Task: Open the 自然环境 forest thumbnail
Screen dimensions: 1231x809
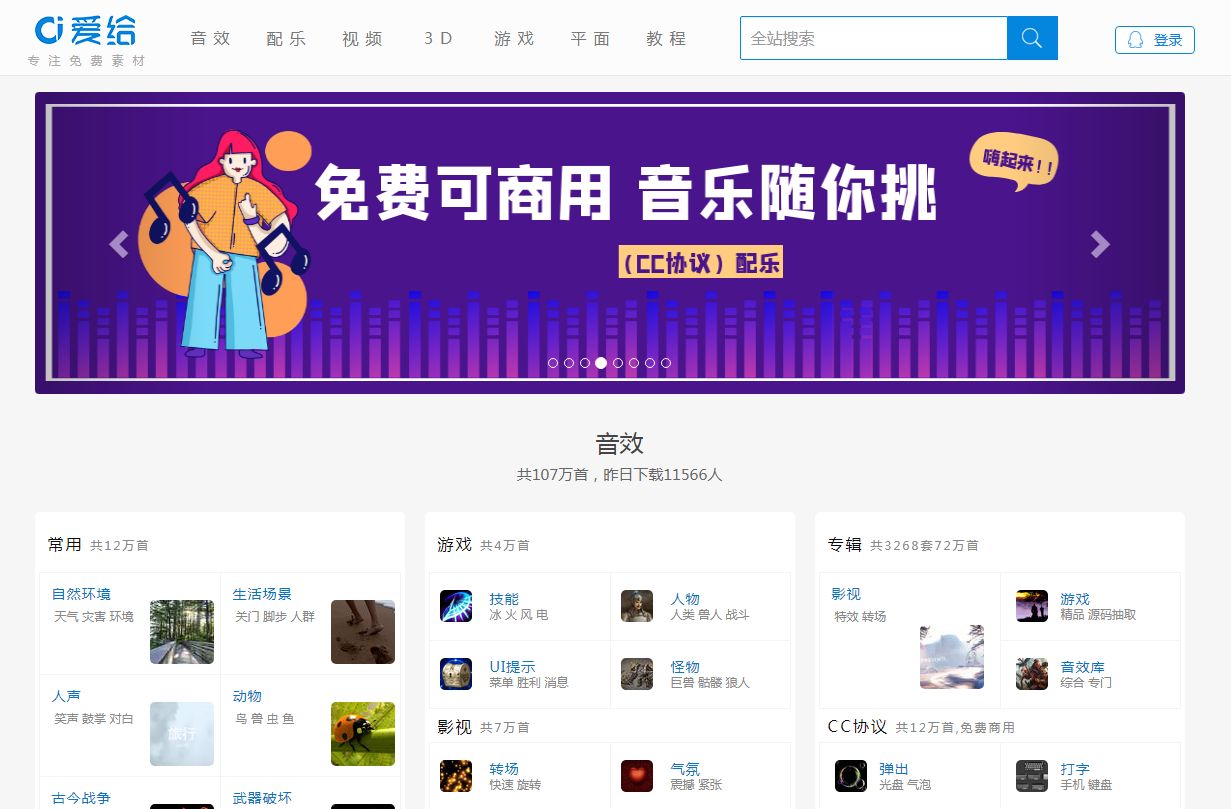Action: tap(182, 632)
